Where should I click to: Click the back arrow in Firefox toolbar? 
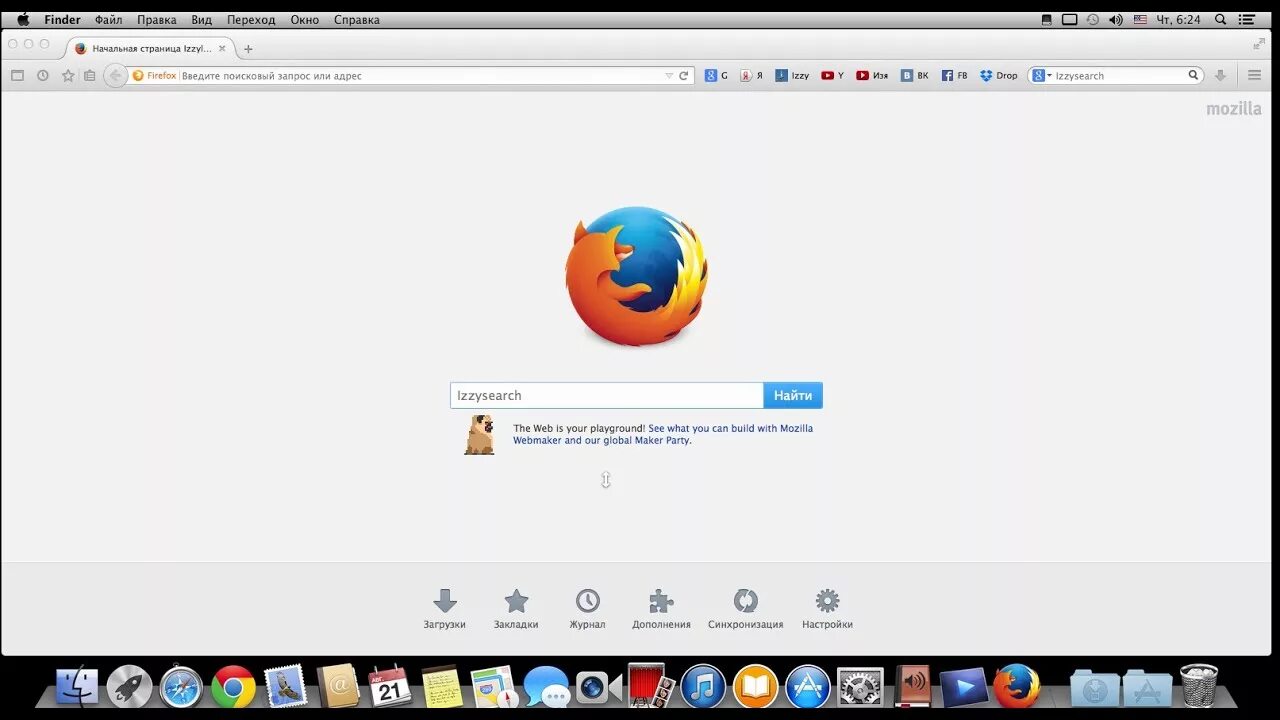click(x=115, y=76)
